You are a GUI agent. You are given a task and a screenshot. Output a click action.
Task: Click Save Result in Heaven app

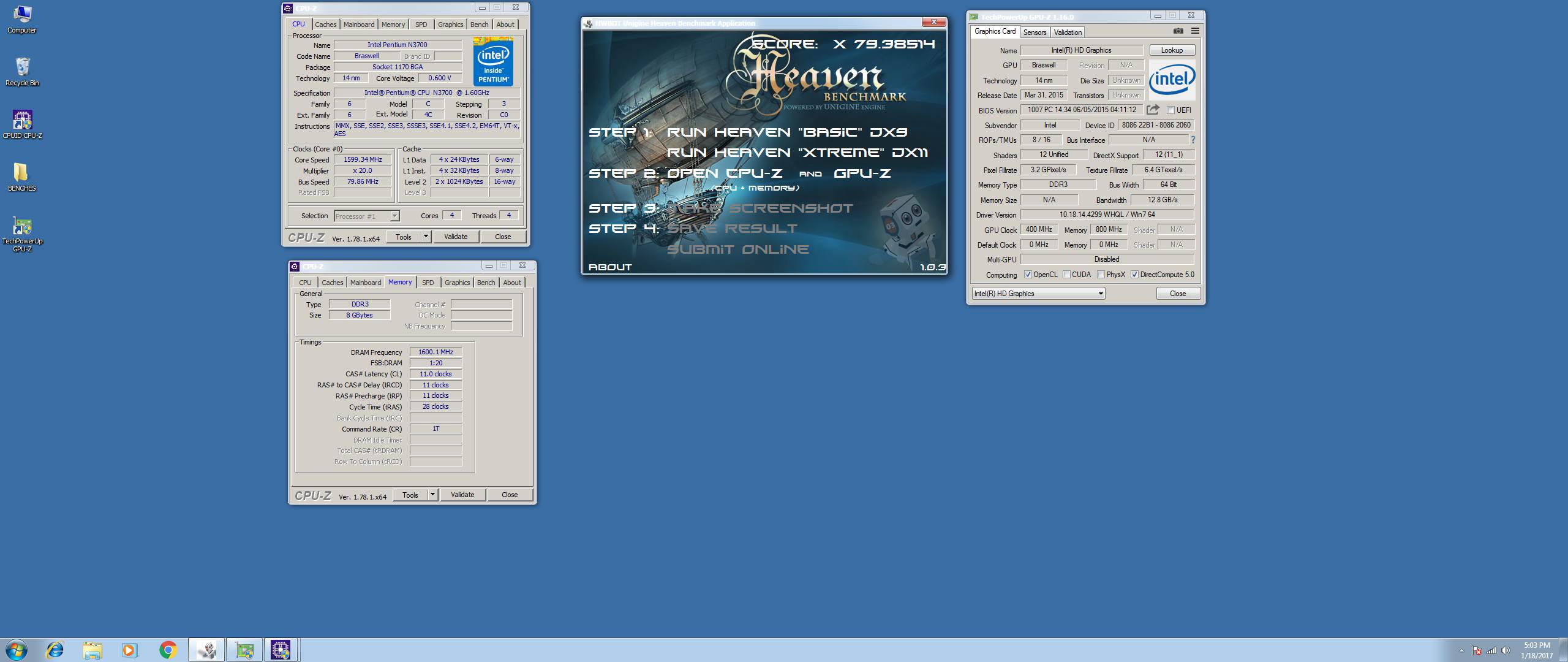coord(732,229)
